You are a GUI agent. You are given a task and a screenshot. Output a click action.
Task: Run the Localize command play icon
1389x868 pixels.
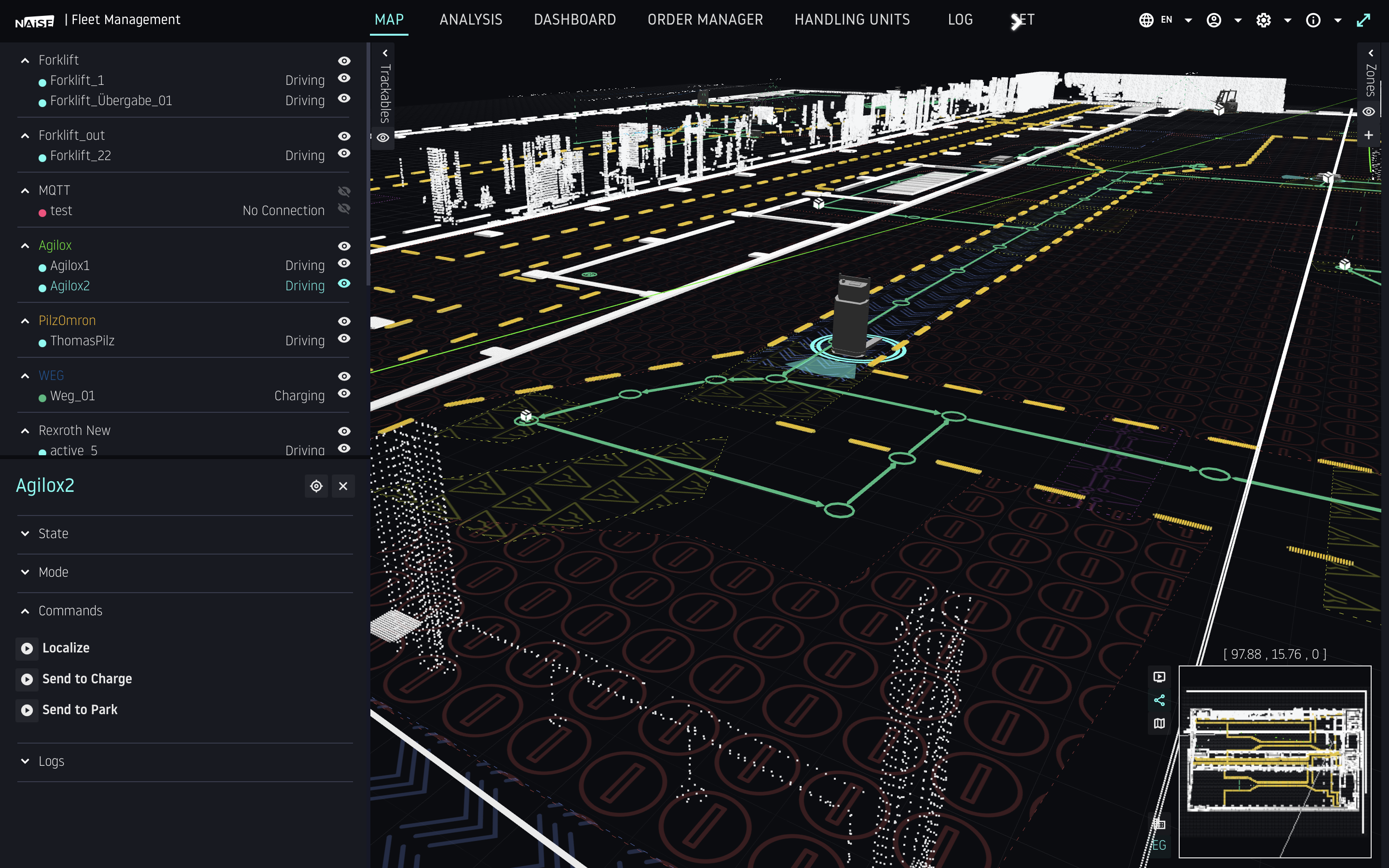tap(27, 648)
